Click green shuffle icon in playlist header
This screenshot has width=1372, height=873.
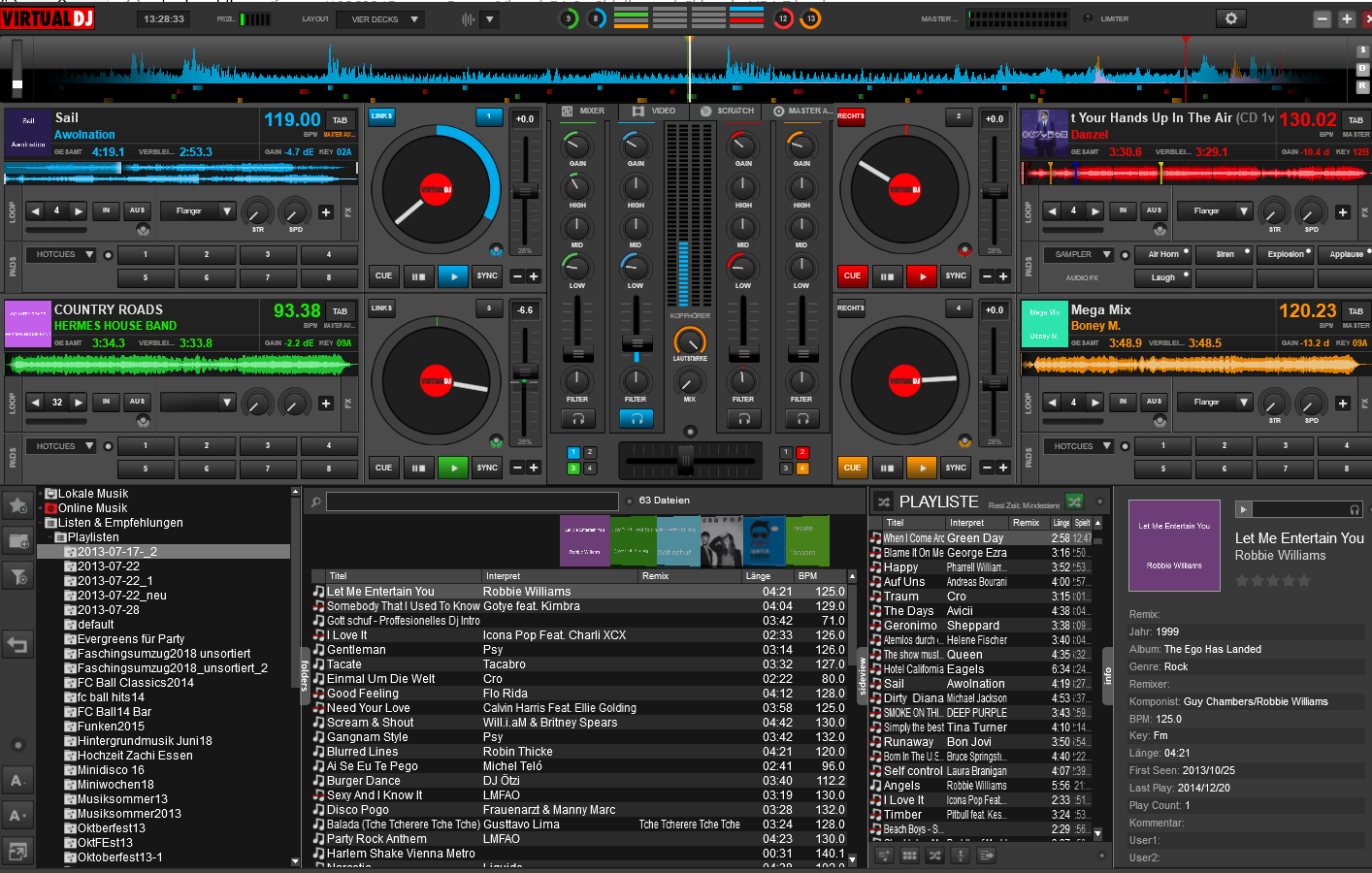1073,501
